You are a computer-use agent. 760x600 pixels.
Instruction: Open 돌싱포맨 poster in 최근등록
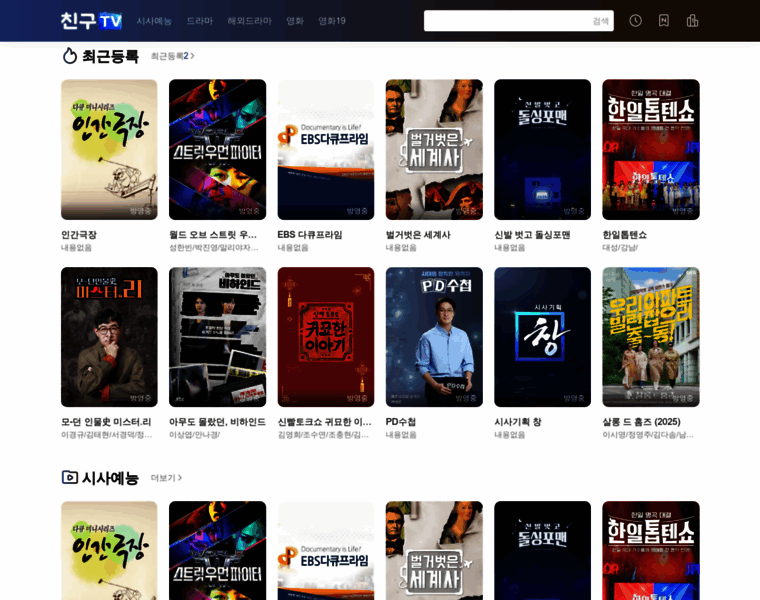point(542,150)
